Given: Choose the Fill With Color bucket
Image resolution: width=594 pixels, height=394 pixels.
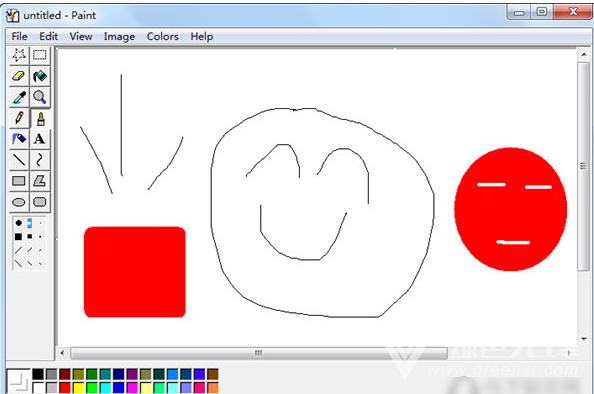Looking at the screenshot, I should coord(39,76).
